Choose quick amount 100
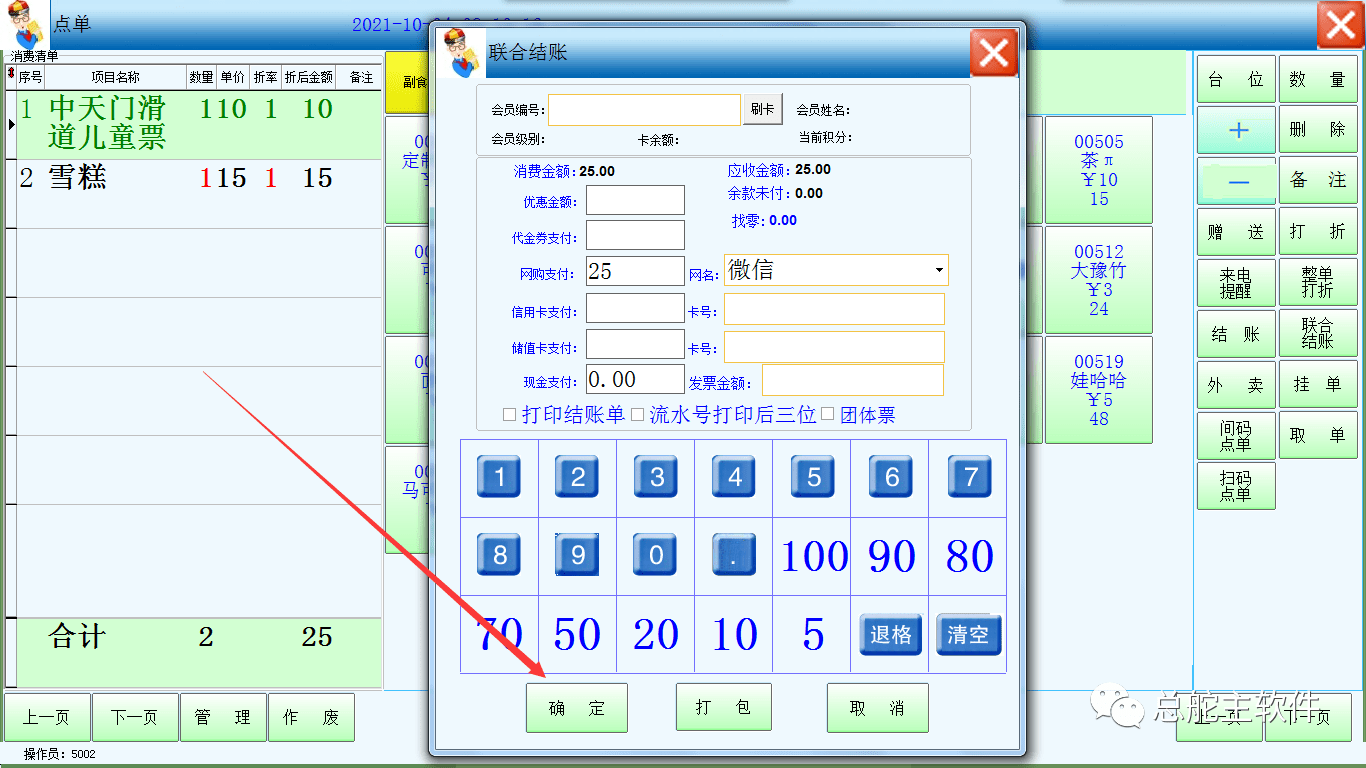Viewport: 1366px width, 768px height. pos(813,556)
